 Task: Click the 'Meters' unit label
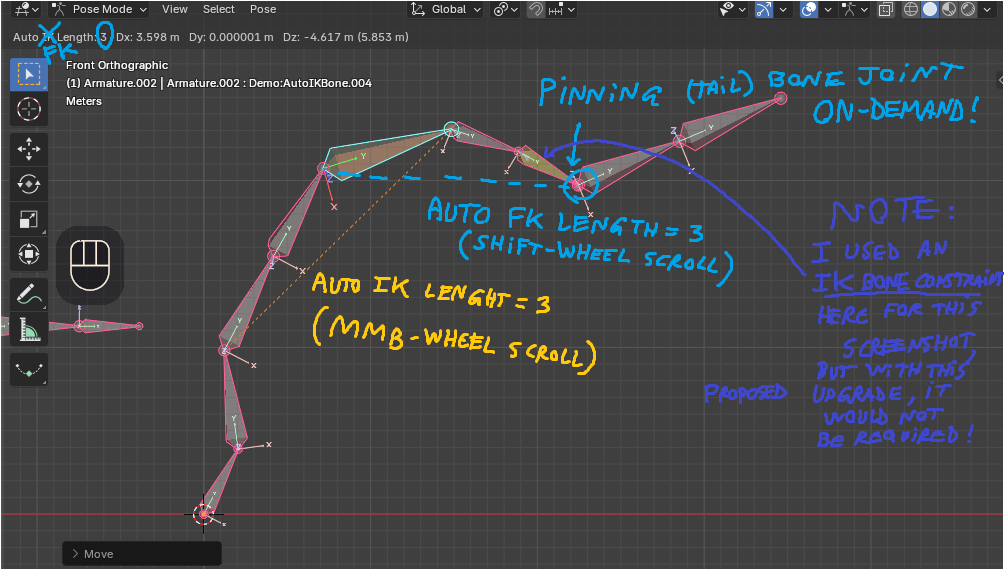[x=84, y=101]
